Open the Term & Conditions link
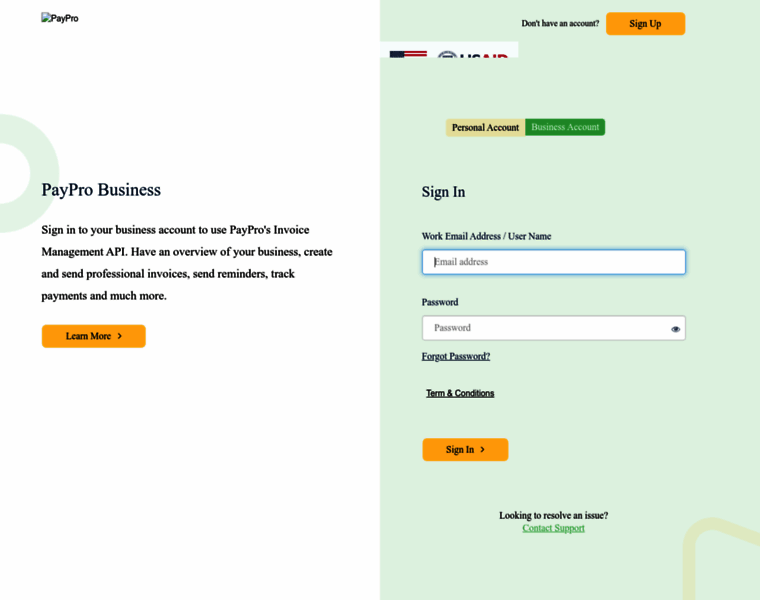The height and width of the screenshot is (600, 760). point(460,393)
